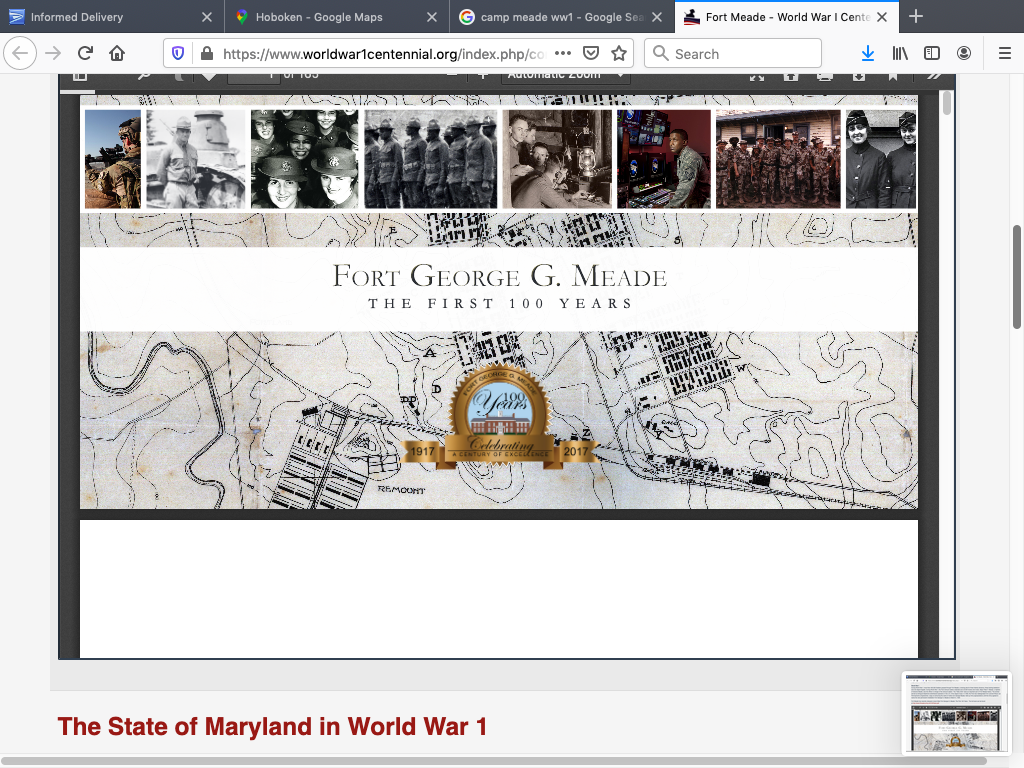Open the Library bookshelf menu
The width and height of the screenshot is (1024, 768).
point(900,53)
